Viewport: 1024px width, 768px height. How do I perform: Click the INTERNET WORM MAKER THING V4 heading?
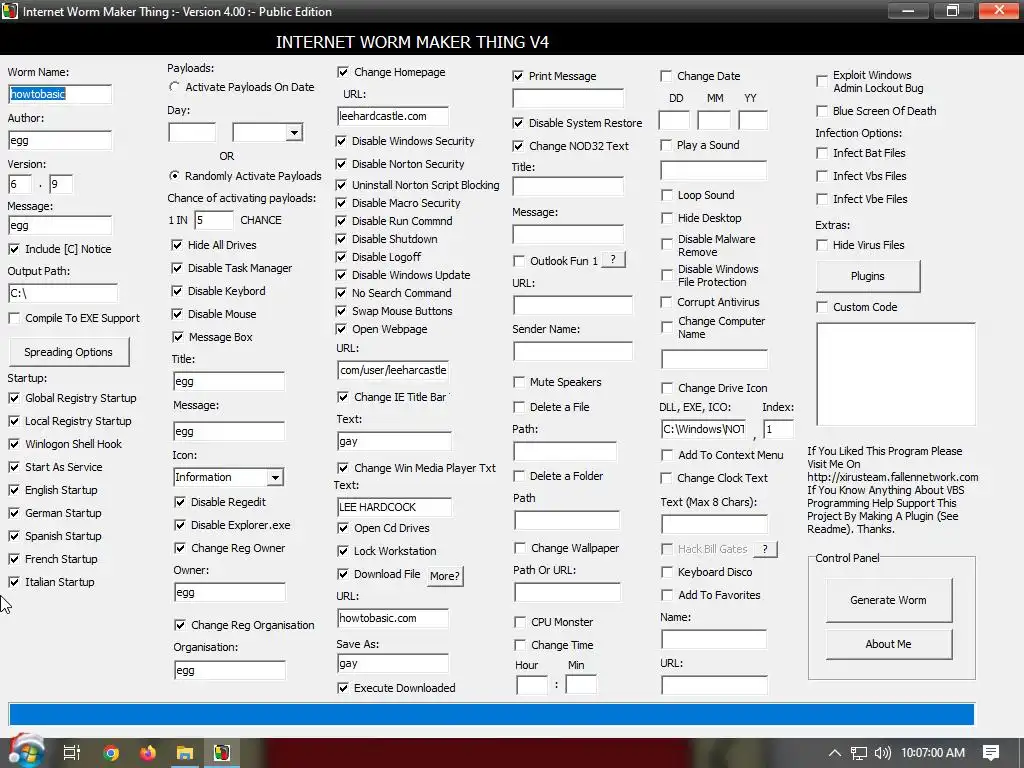pyautogui.click(x=412, y=42)
